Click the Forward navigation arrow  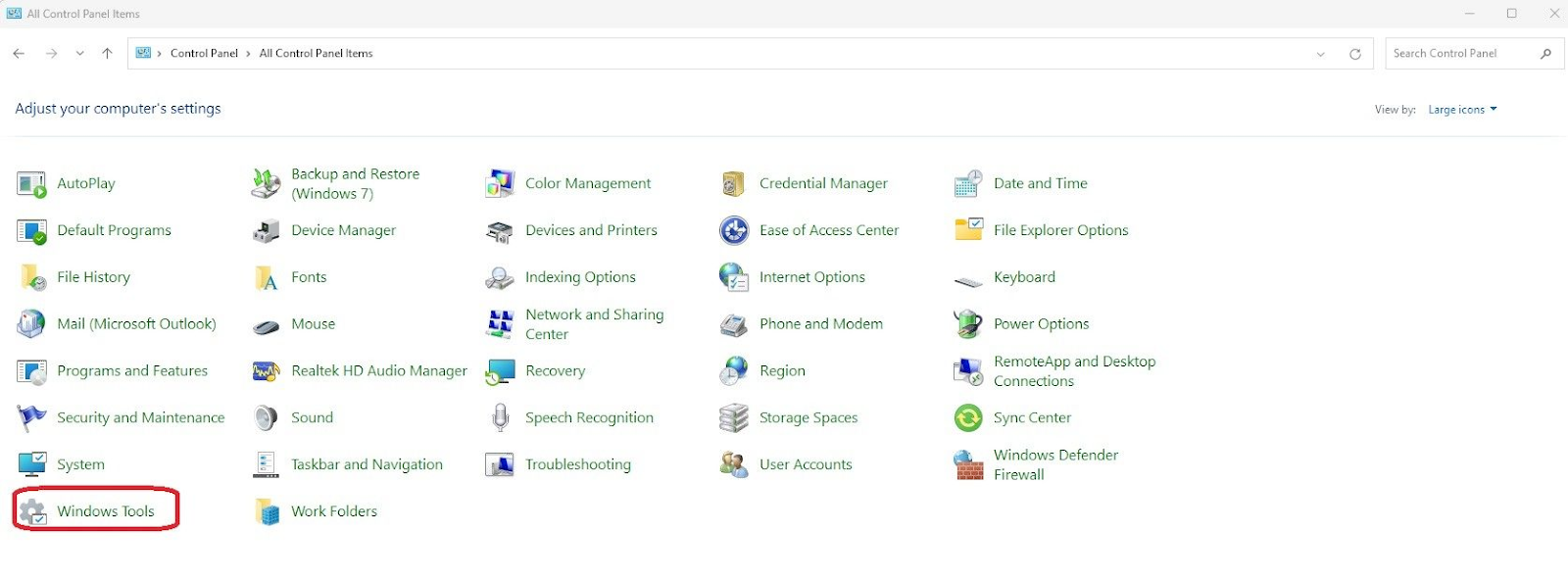(x=51, y=54)
